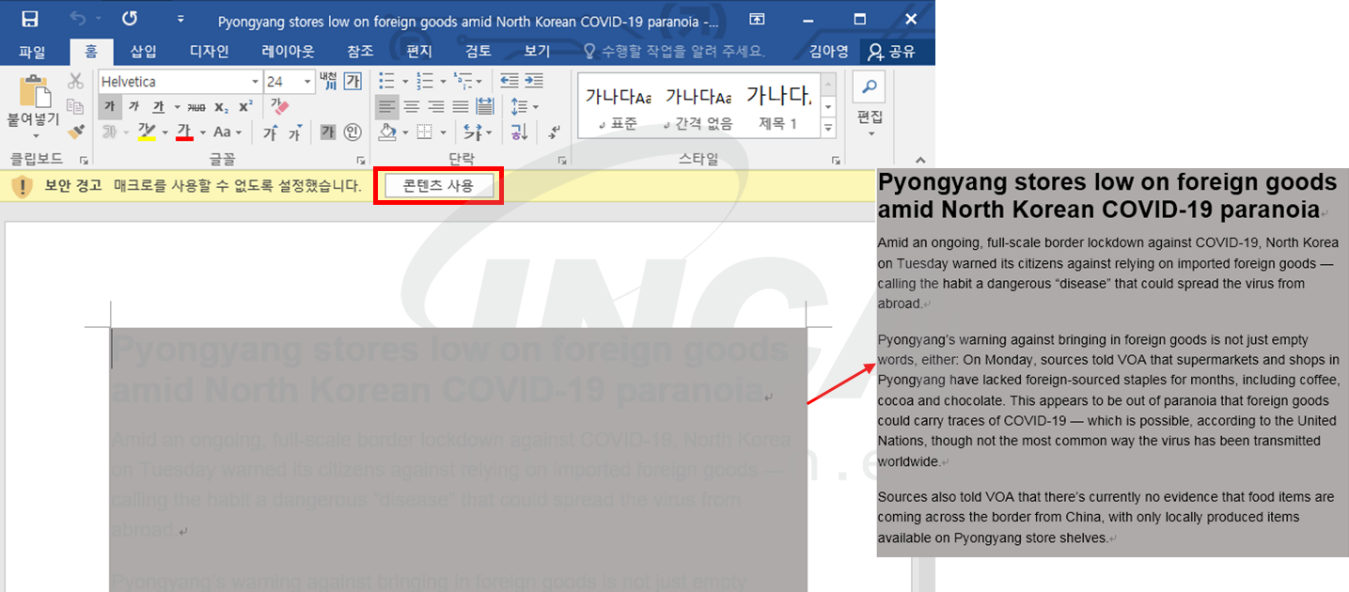The width and height of the screenshot is (1349, 592).
Task: Expand the styles gallery More arrow
Action: pyautogui.click(x=828, y=129)
